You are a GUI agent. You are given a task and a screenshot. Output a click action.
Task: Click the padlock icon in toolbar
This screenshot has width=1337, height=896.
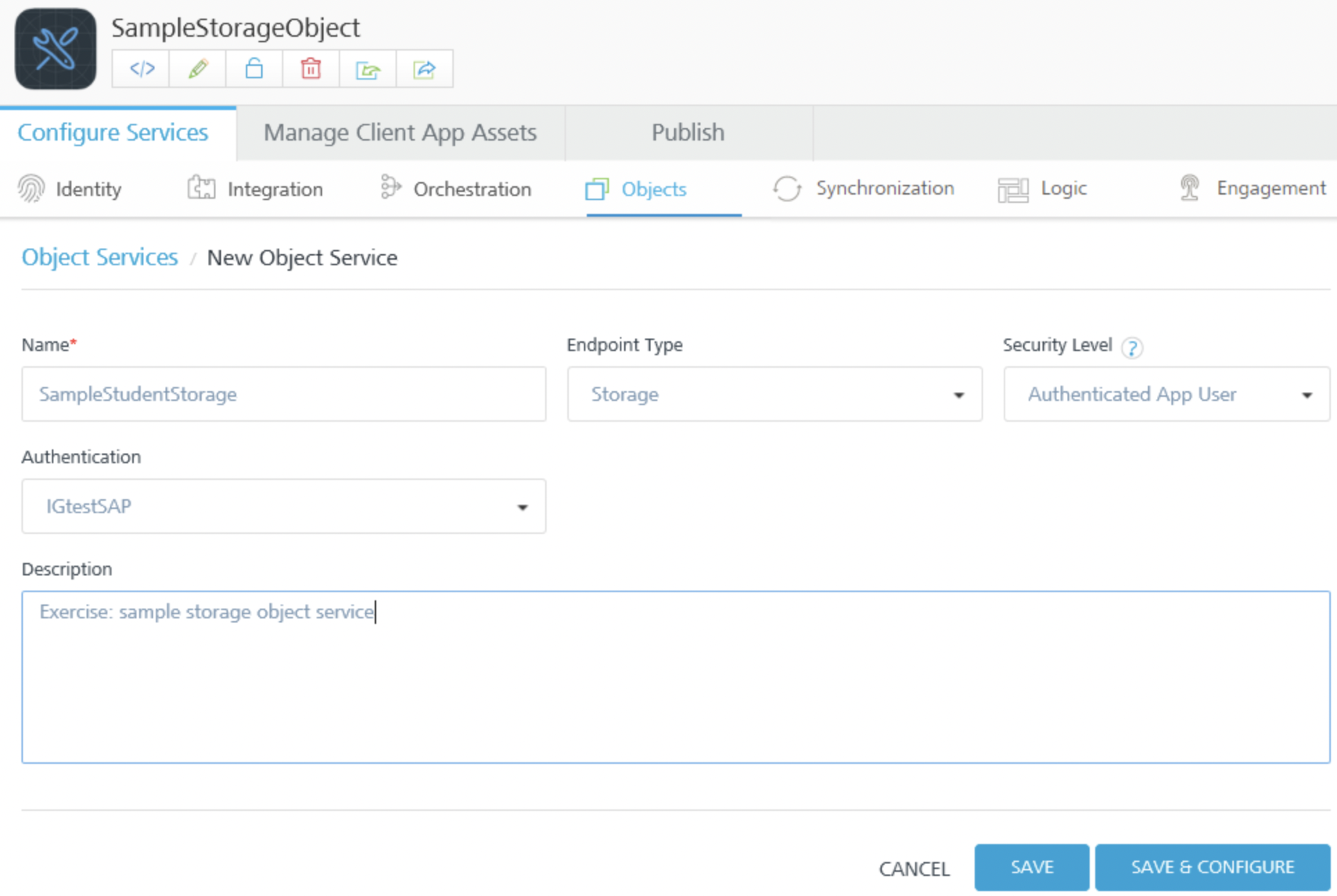pos(254,69)
